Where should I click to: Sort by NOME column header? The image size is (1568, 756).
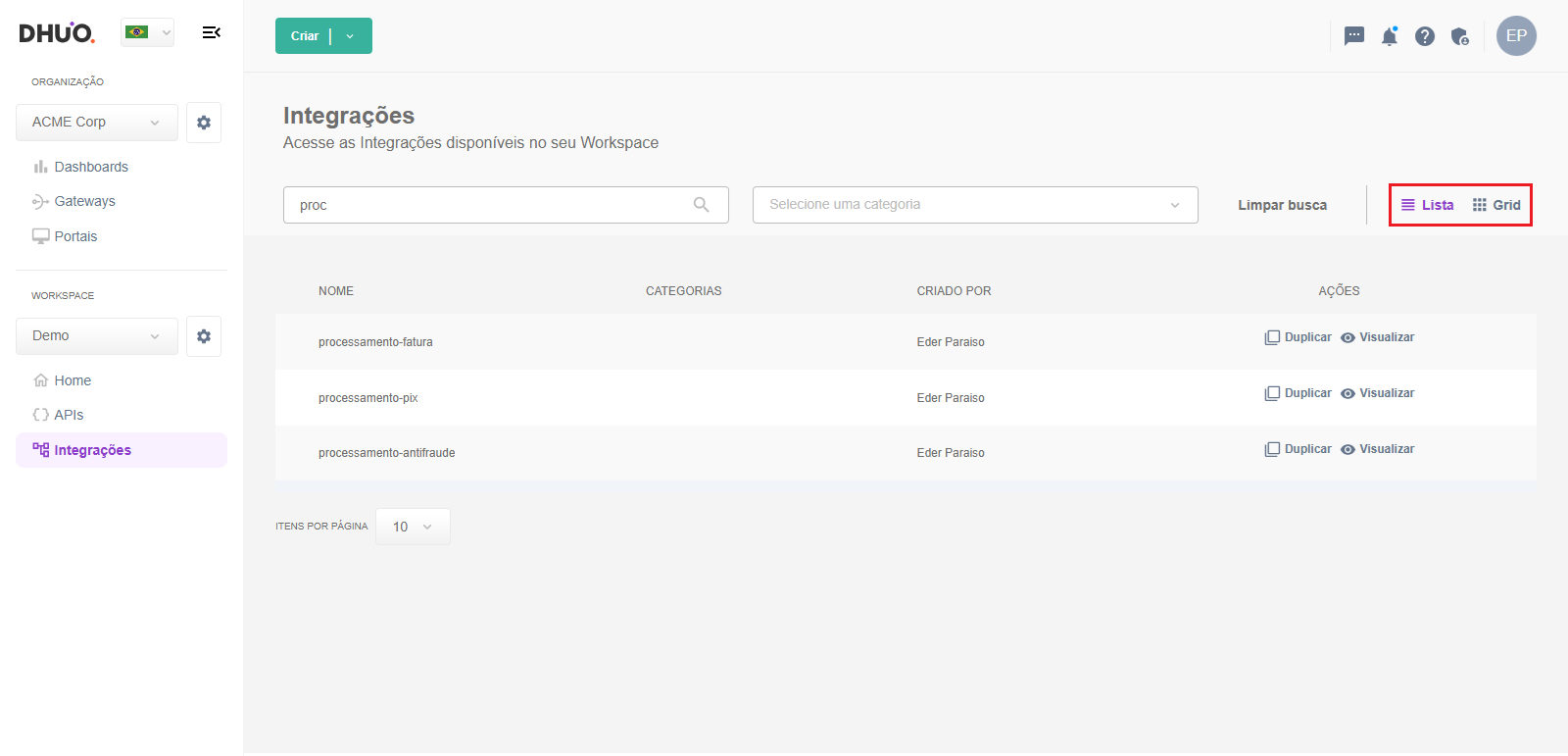(336, 291)
